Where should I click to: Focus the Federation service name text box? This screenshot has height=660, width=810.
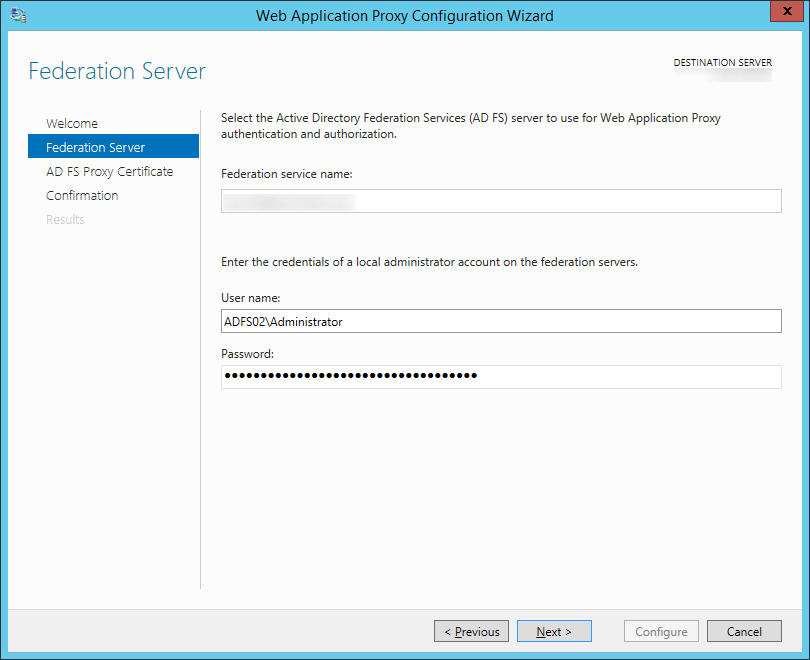tap(501, 201)
